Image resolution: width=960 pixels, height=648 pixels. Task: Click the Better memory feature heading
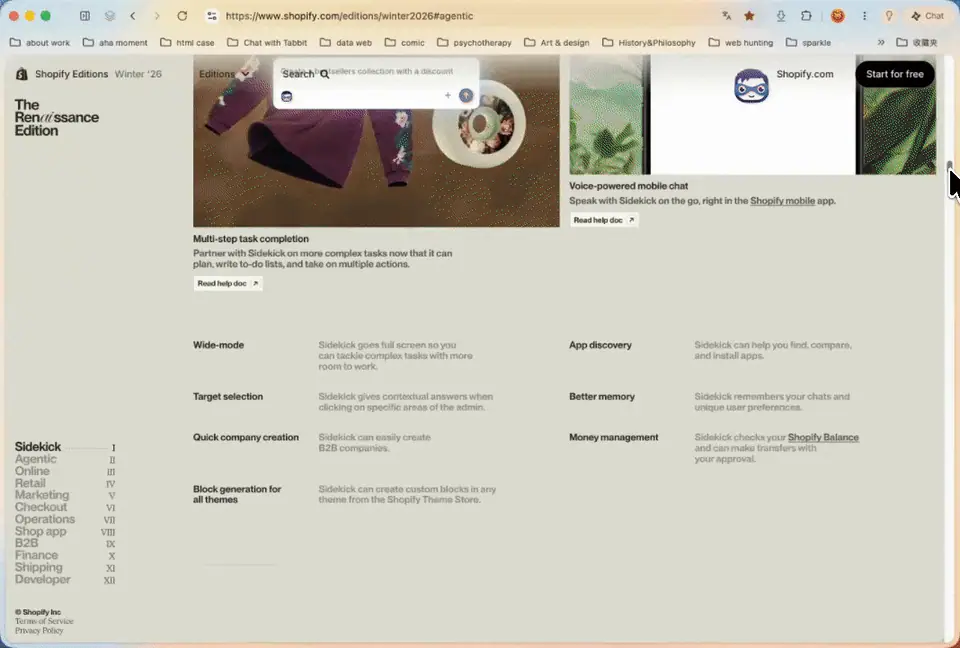602,397
